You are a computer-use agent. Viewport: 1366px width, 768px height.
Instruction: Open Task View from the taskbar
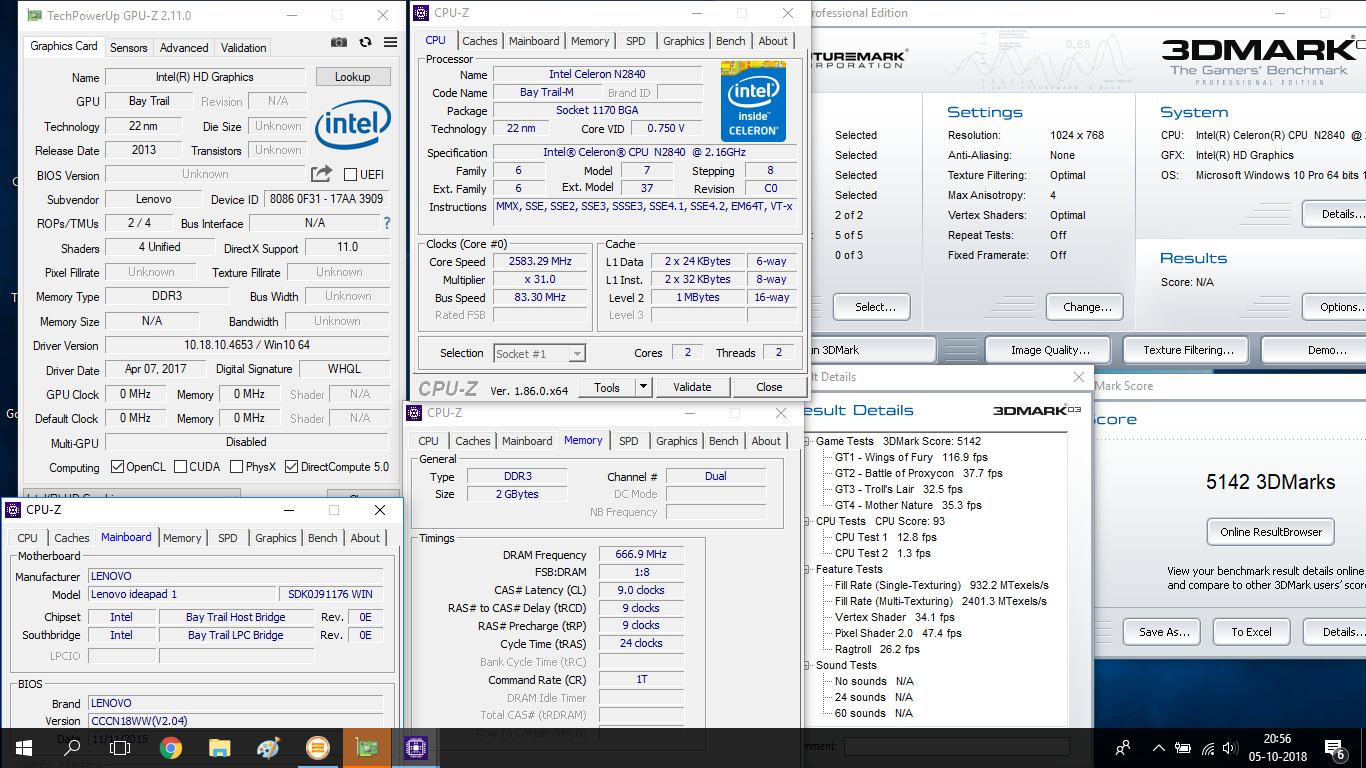click(120, 748)
